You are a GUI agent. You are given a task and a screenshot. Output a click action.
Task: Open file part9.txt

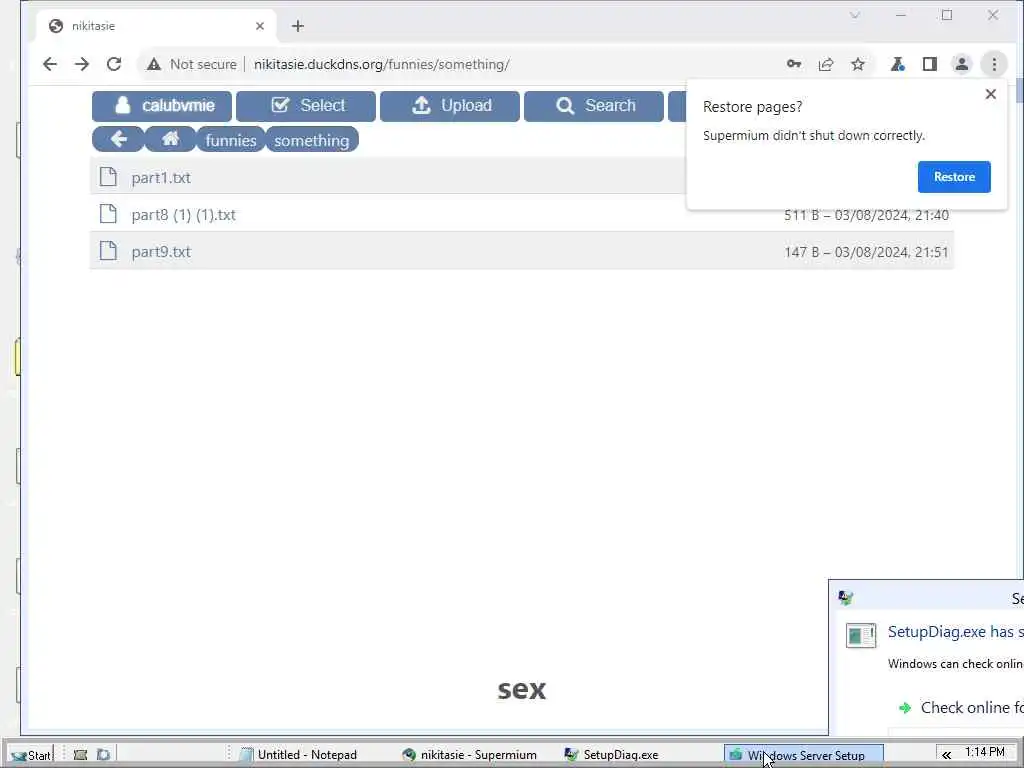pyautogui.click(x=161, y=252)
